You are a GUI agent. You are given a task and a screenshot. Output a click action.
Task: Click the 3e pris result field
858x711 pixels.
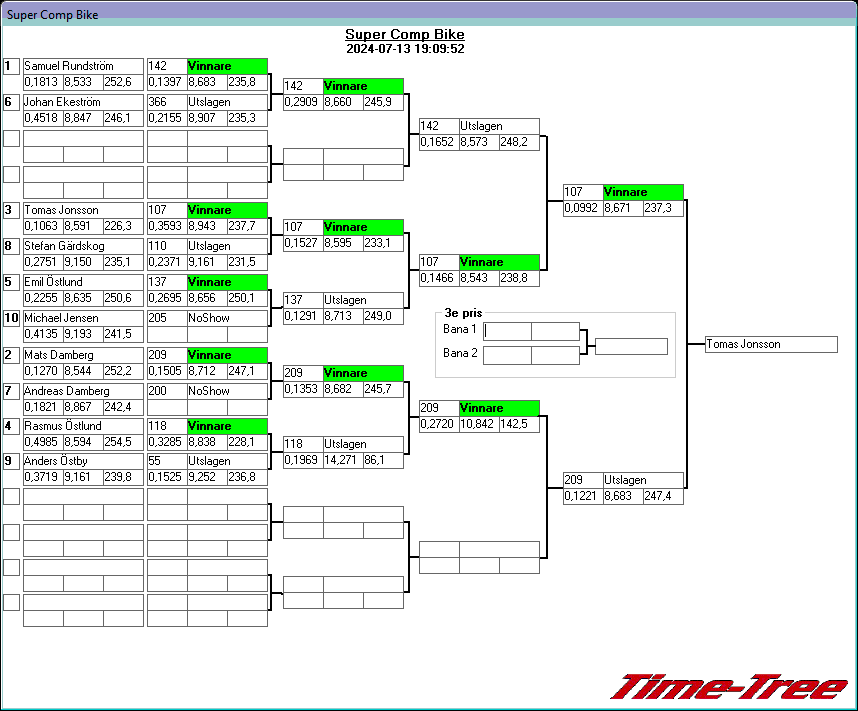click(x=631, y=346)
